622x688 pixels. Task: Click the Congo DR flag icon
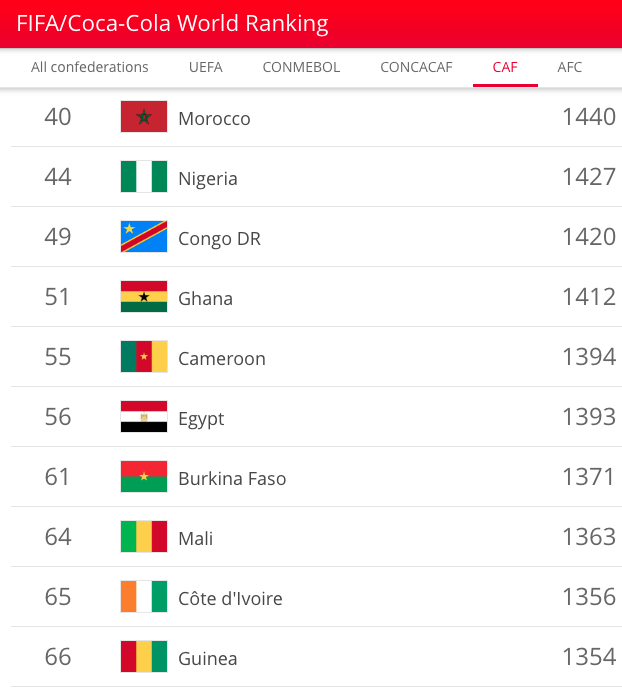click(144, 237)
